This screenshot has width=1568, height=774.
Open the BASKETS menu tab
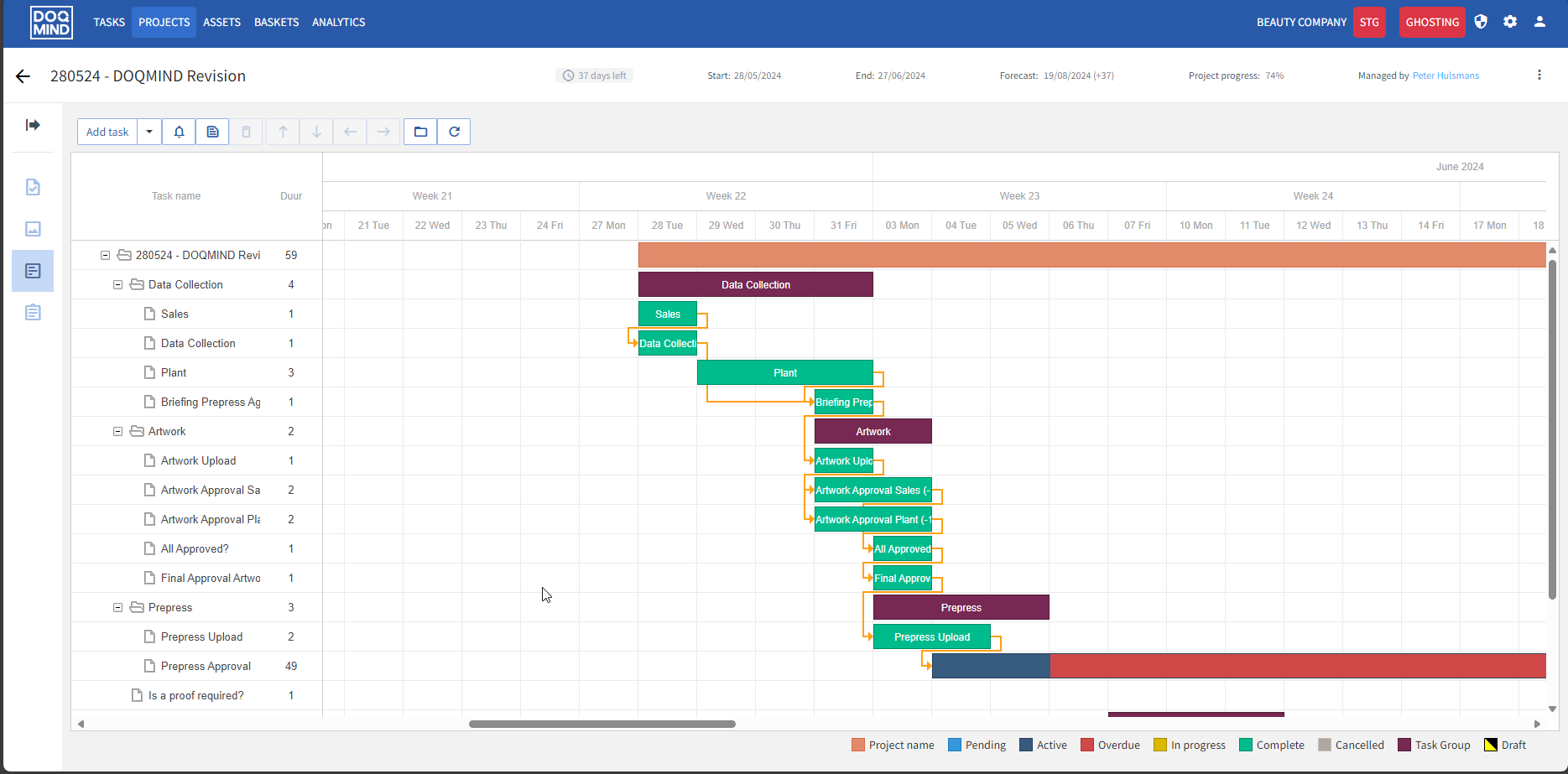tap(276, 23)
